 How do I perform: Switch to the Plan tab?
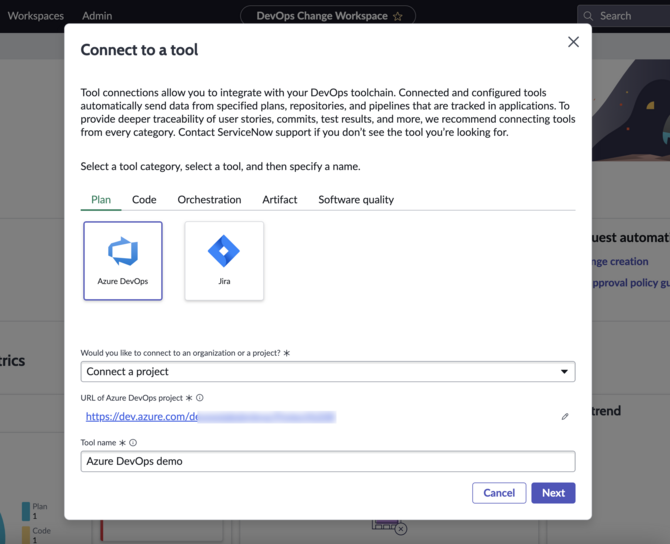pos(101,200)
